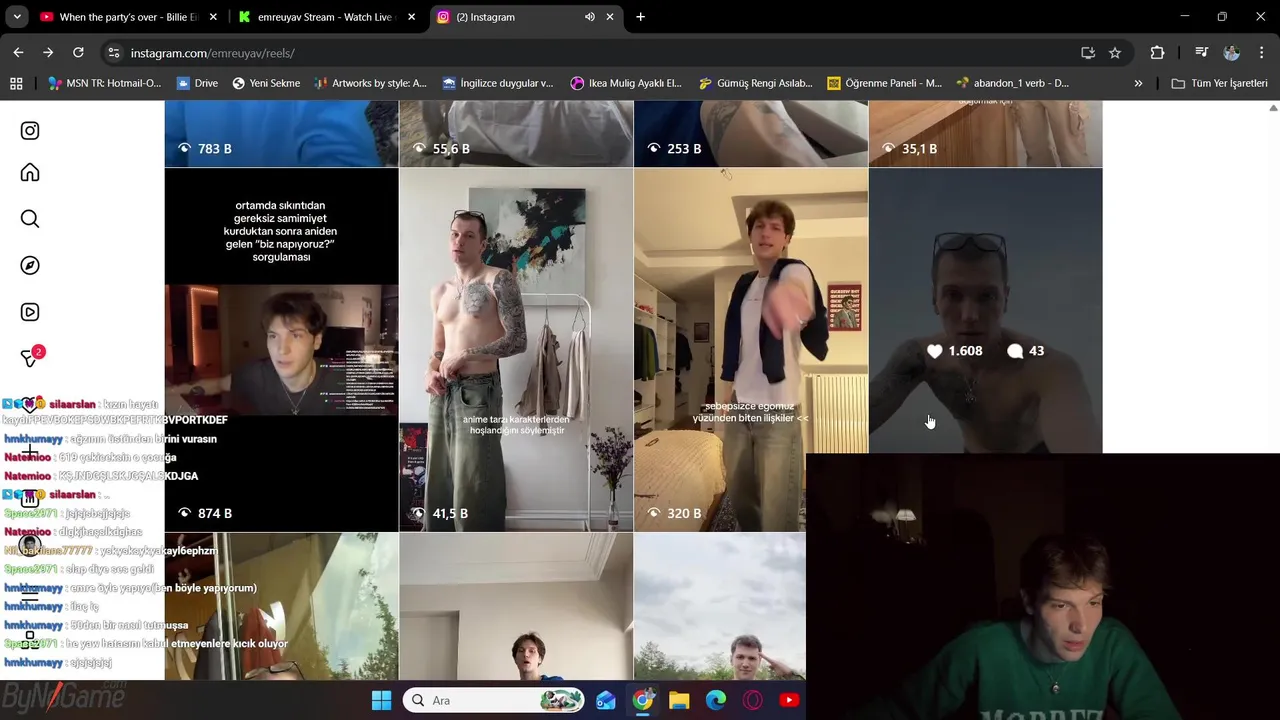
Task: Switch to the emreuyav Stream tab
Action: point(326,17)
